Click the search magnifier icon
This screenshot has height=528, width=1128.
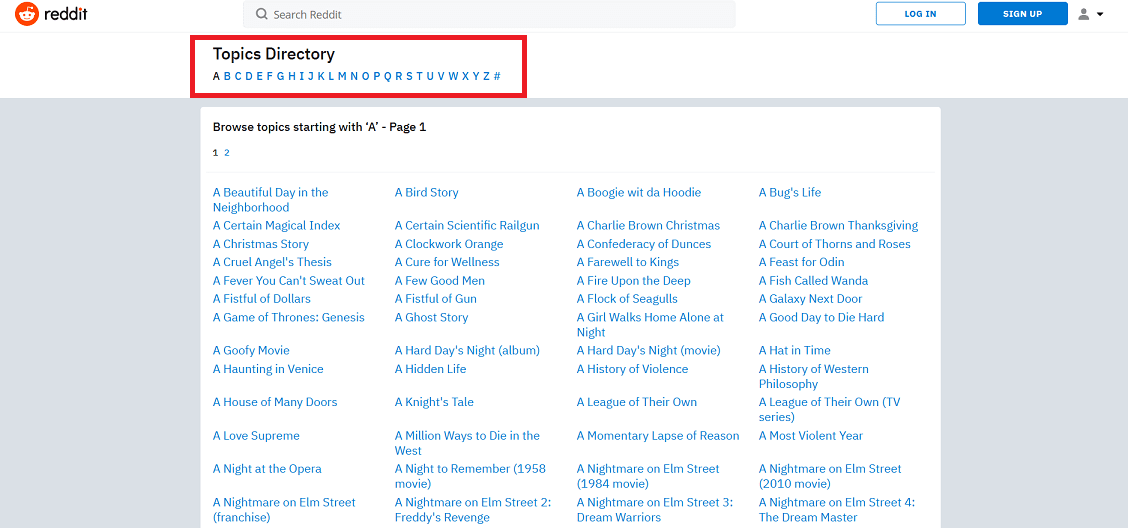[x=262, y=14]
